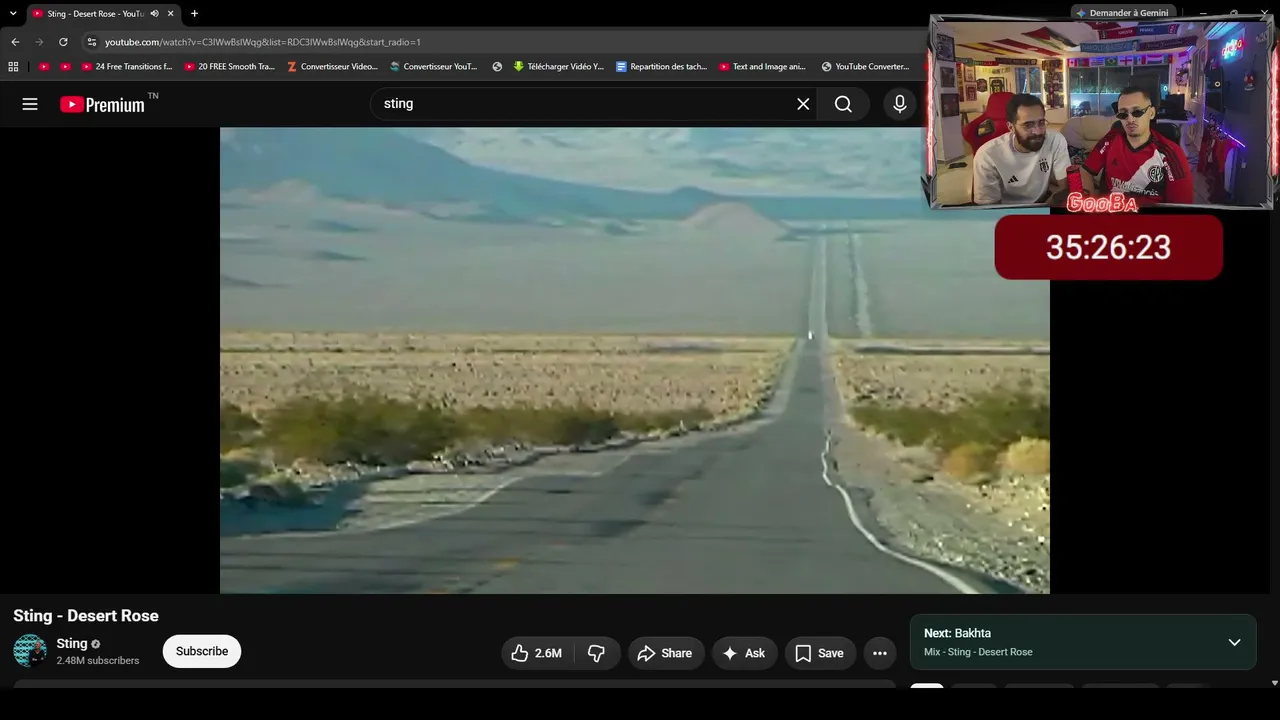Open the YouTube guide hamburger menu
Image resolution: width=1280 pixels, height=720 pixels.
(x=30, y=104)
